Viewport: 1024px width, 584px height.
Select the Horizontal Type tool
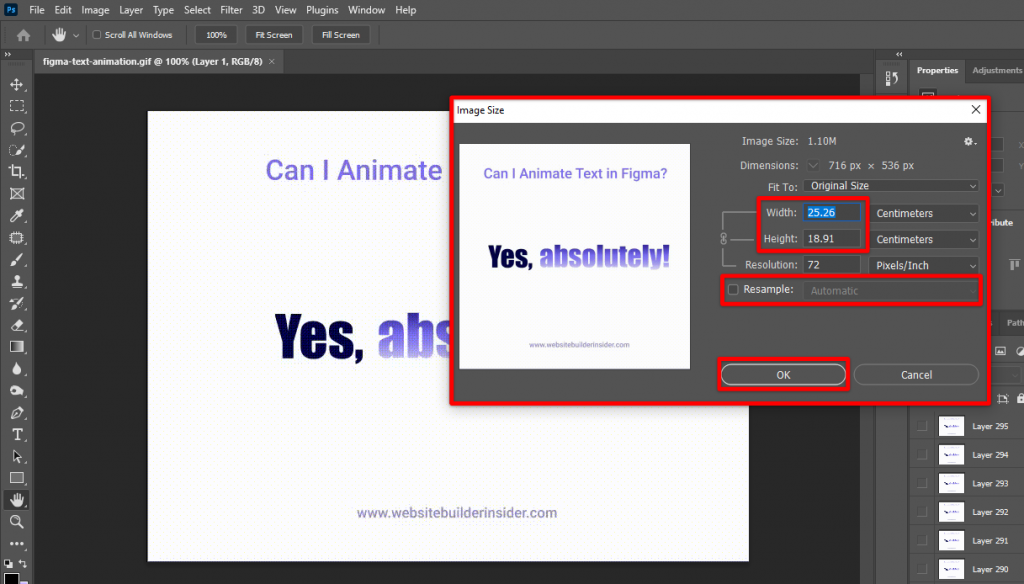pyautogui.click(x=17, y=435)
